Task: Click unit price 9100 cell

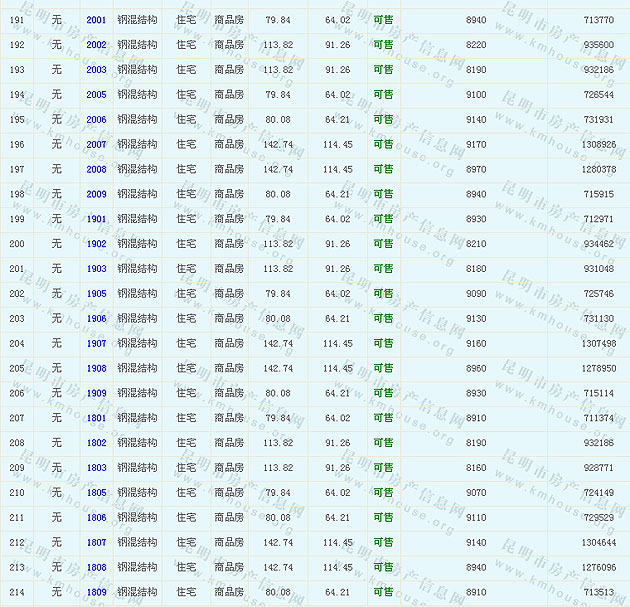Action: pyautogui.click(x=476, y=95)
